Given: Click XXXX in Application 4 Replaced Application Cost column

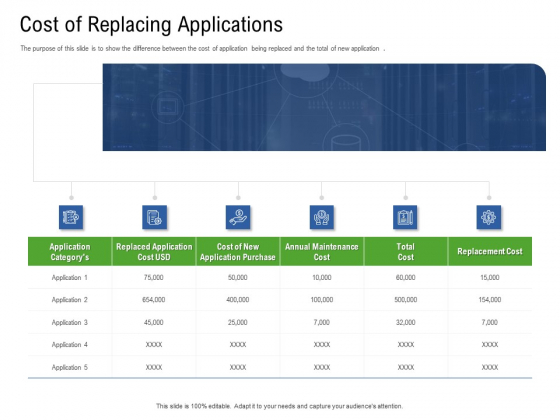Looking at the screenshot, I should pos(154,345).
